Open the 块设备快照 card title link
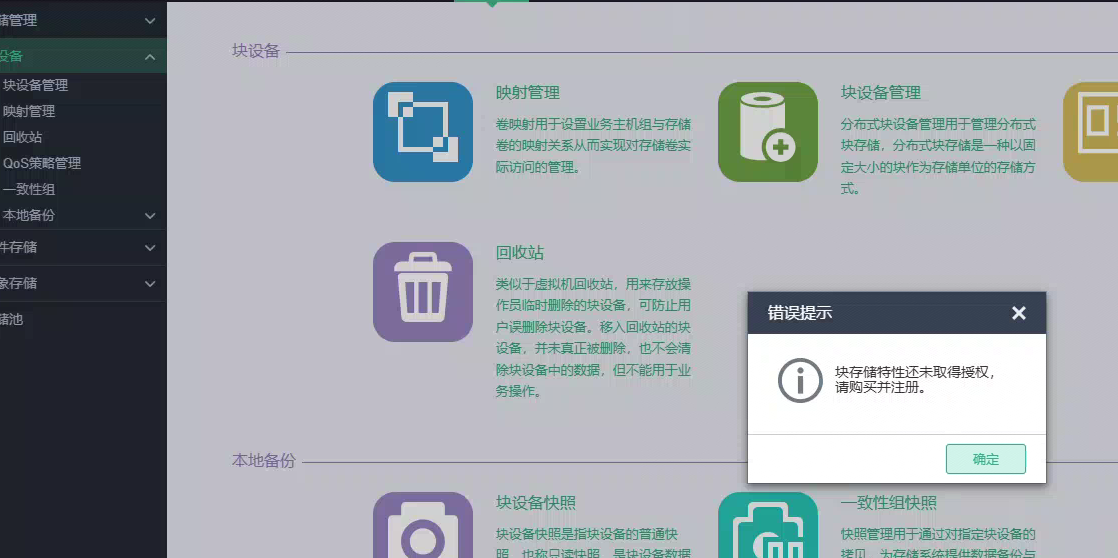Image resolution: width=1118 pixels, height=558 pixels. pyautogui.click(x=535, y=502)
